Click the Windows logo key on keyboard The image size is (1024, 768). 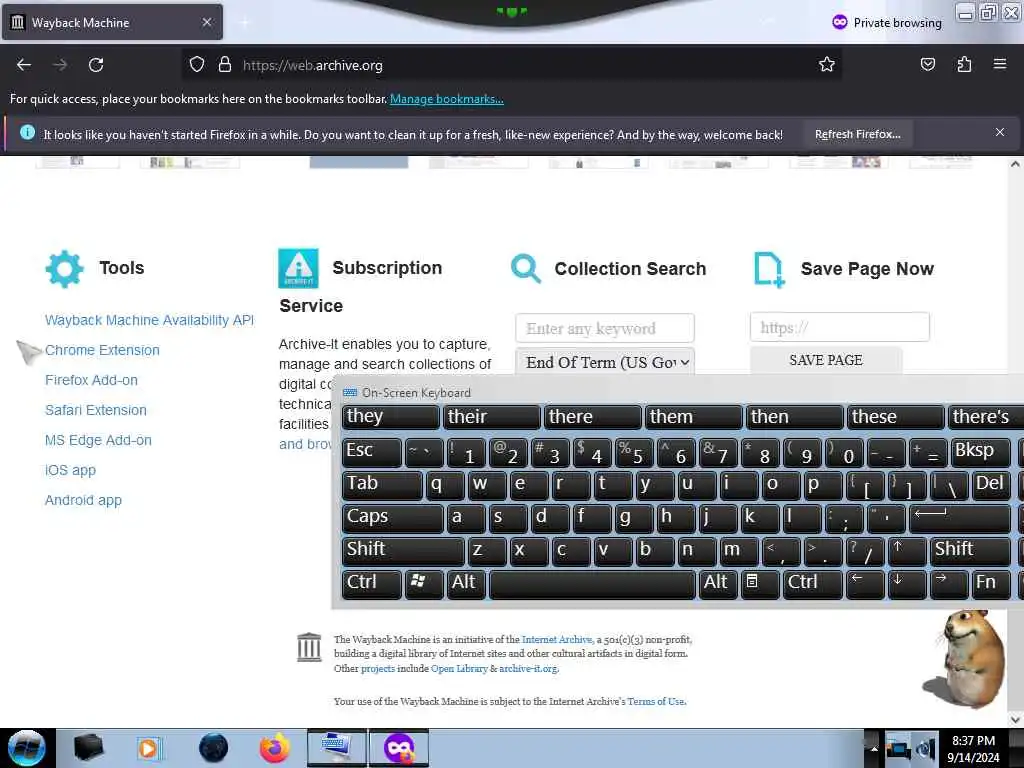[423, 584]
